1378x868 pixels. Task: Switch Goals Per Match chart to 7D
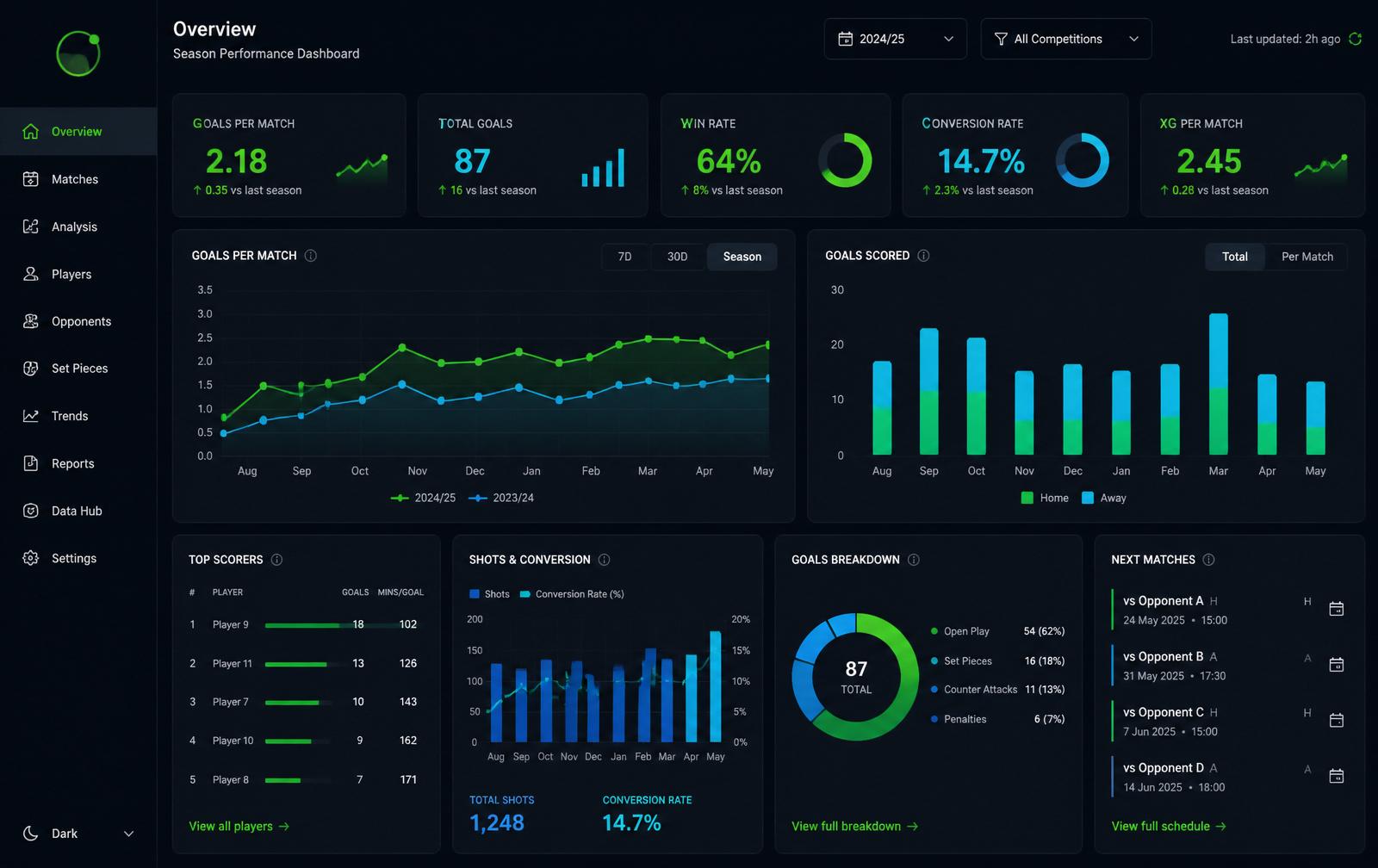tap(625, 257)
